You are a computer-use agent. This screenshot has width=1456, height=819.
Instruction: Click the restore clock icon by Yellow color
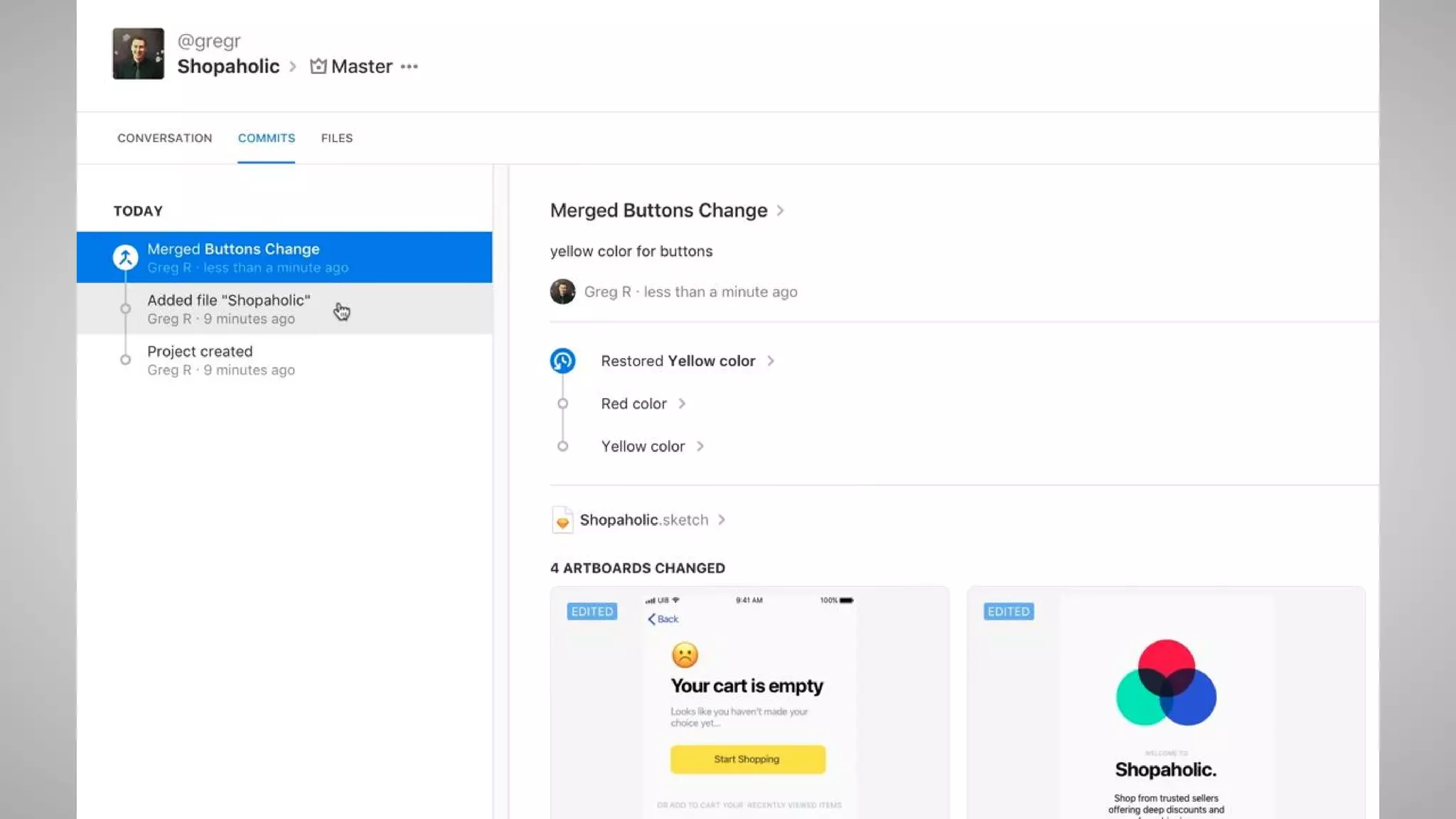(x=562, y=361)
